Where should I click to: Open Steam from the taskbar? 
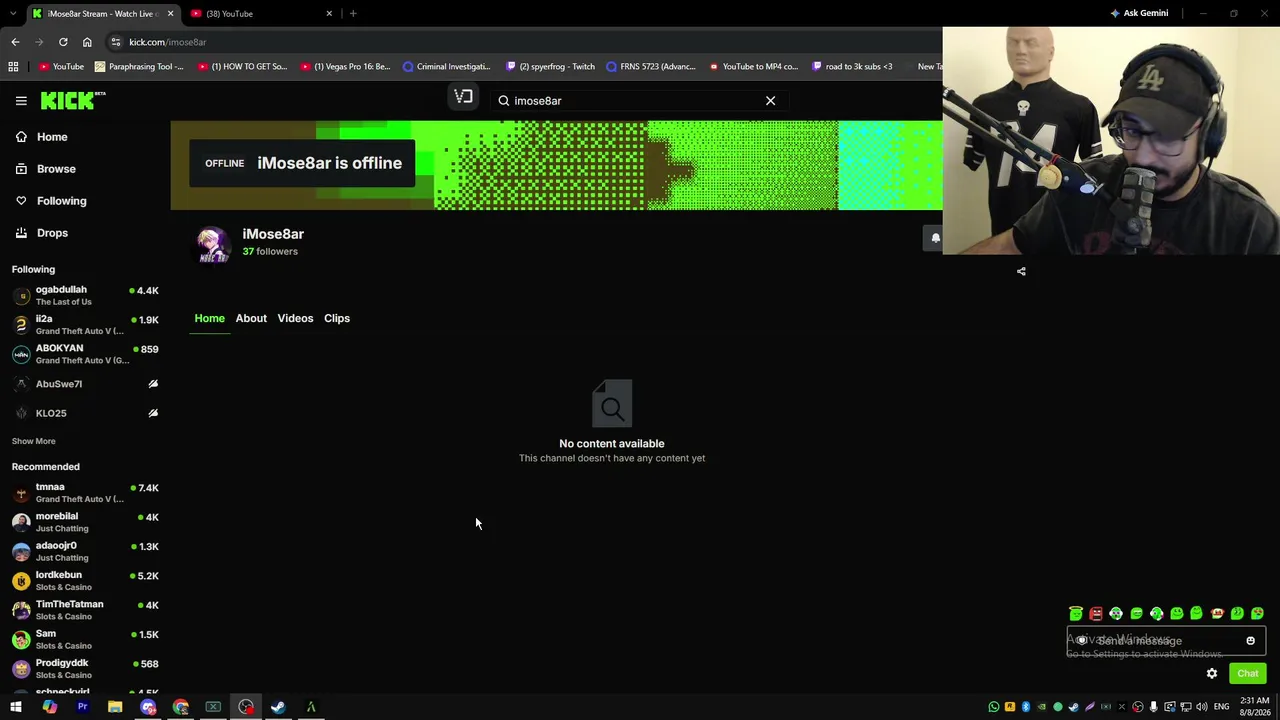[x=278, y=708]
